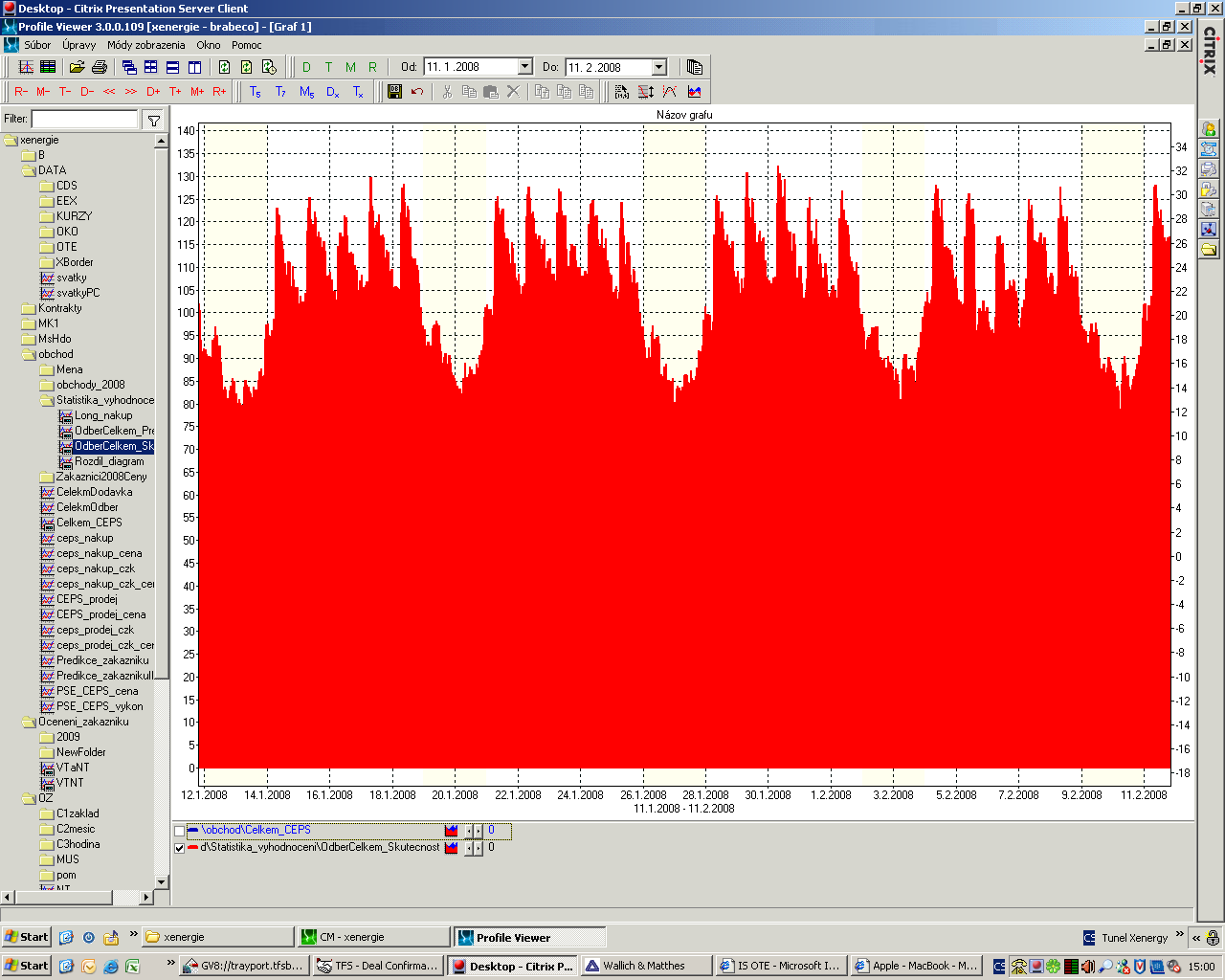Select green T week period button
The height and width of the screenshot is (980, 1225).
tap(328, 67)
